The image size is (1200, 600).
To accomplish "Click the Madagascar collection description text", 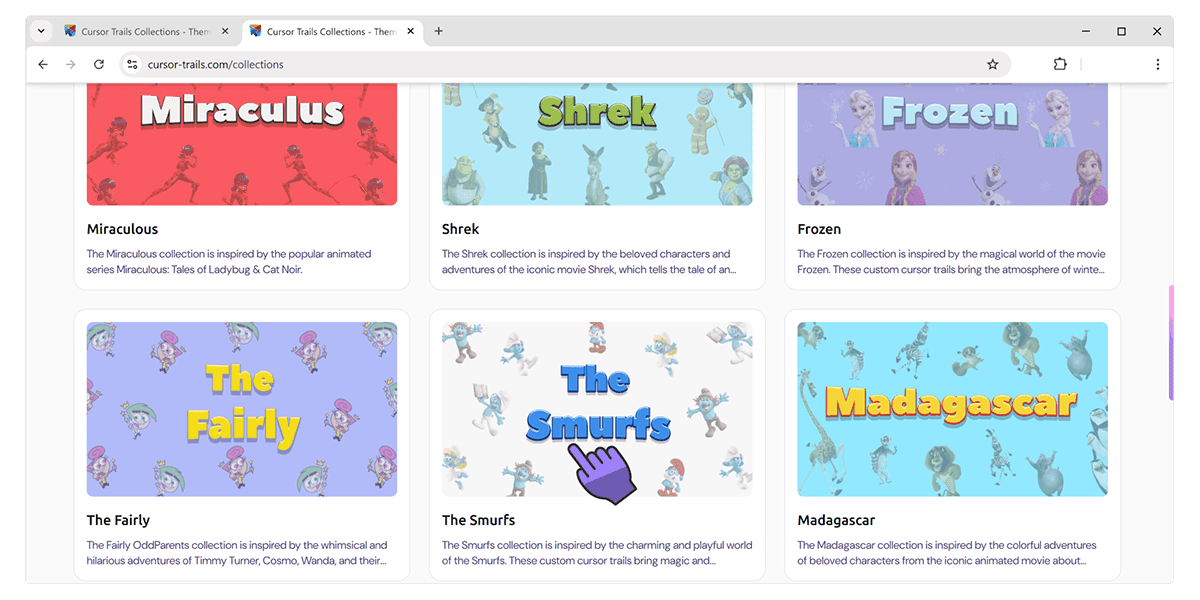I will tap(947, 553).
